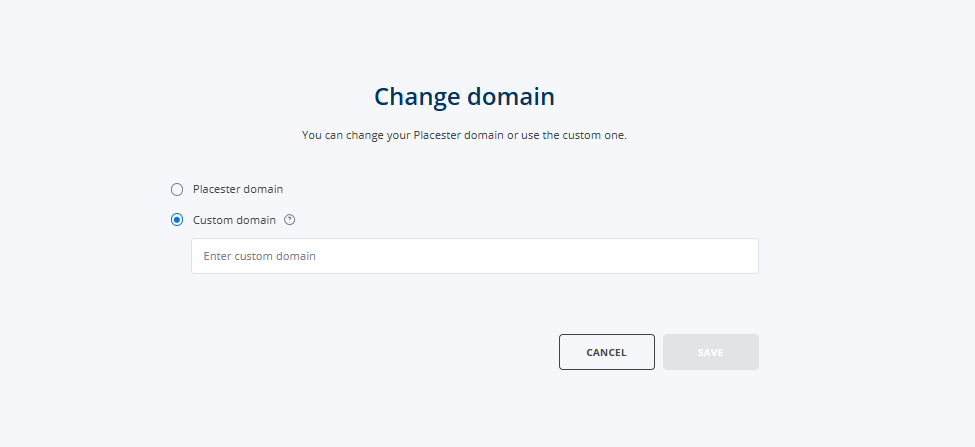Viewport: 975px width, 447px height.
Task: Click the "Custom domain" option label text
Action: click(x=234, y=220)
